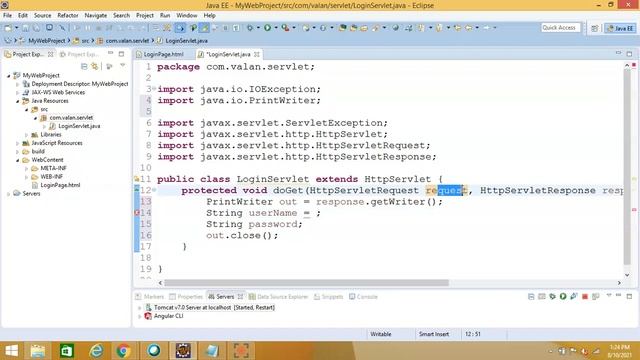This screenshot has width=640, height=360.
Task: Open the web browser globe toolbar icon
Action: 395,28
